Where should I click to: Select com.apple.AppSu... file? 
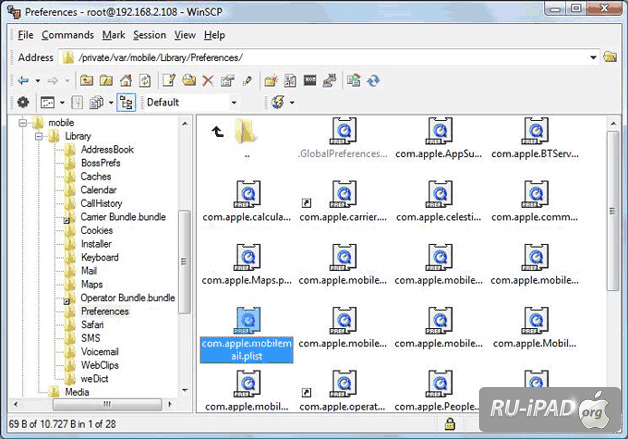pos(439,137)
